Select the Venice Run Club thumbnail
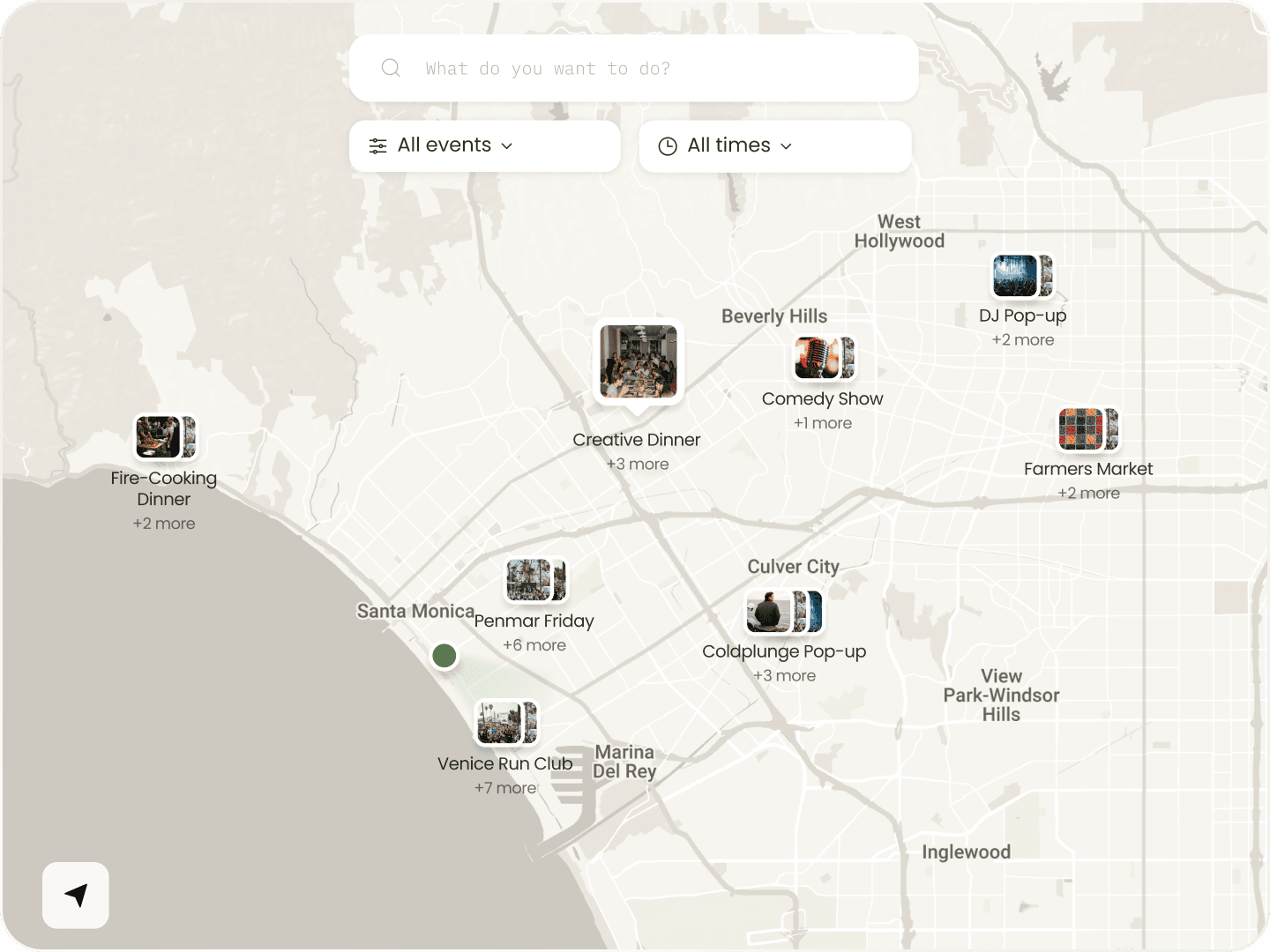 coord(500,723)
